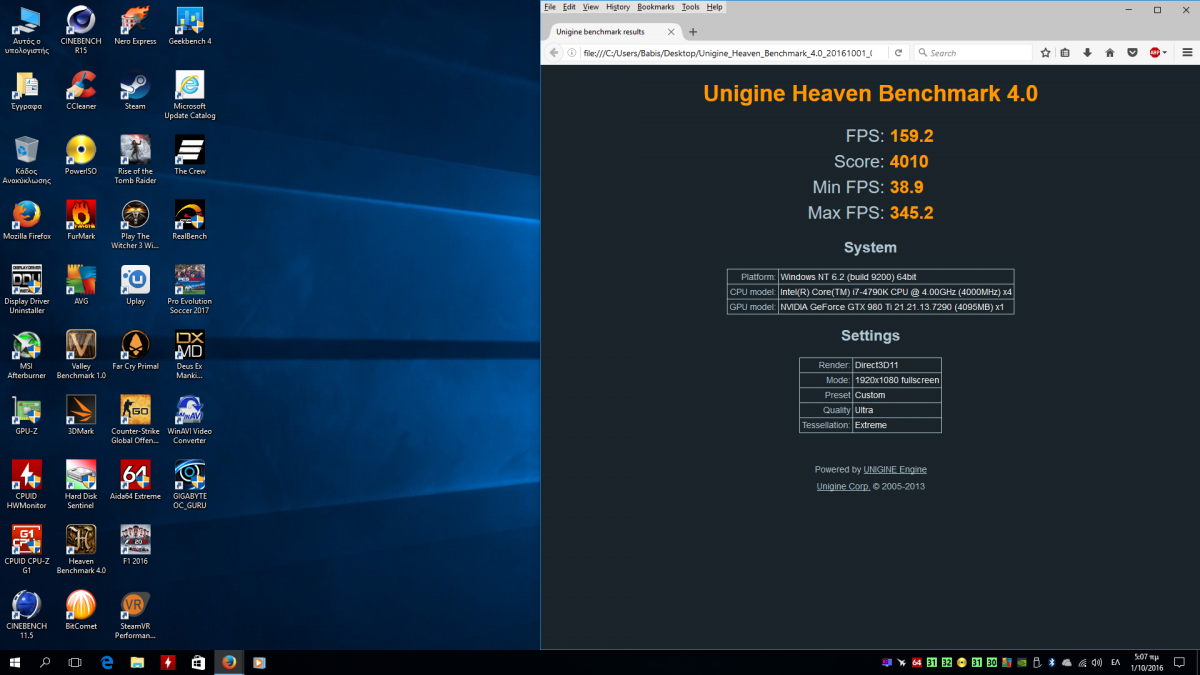Open Firefox Edit menu
Viewport: 1200px width, 675px height.
(x=569, y=7)
